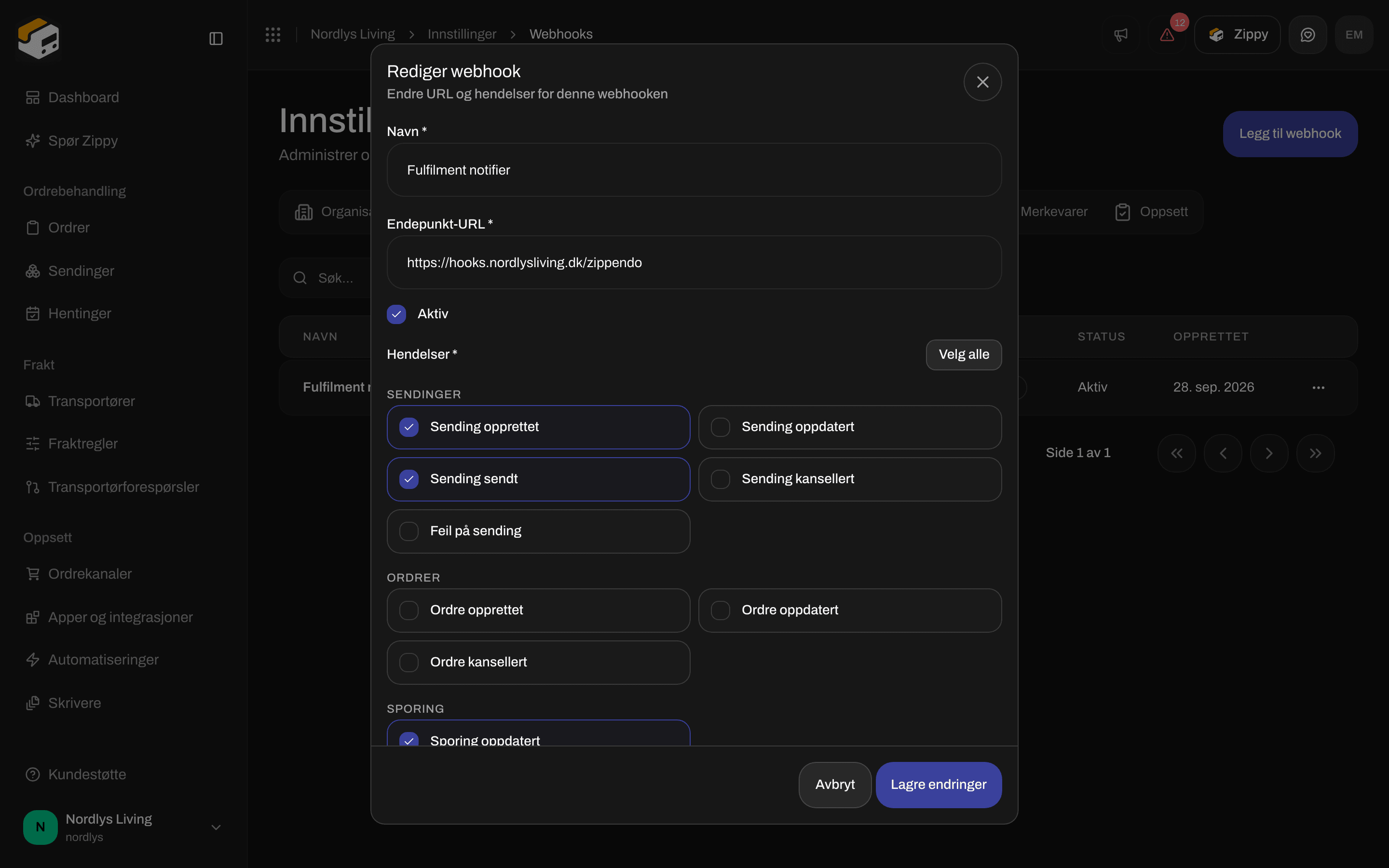
Task: Open announcements megaphone icon
Action: (x=1120, y=34)
